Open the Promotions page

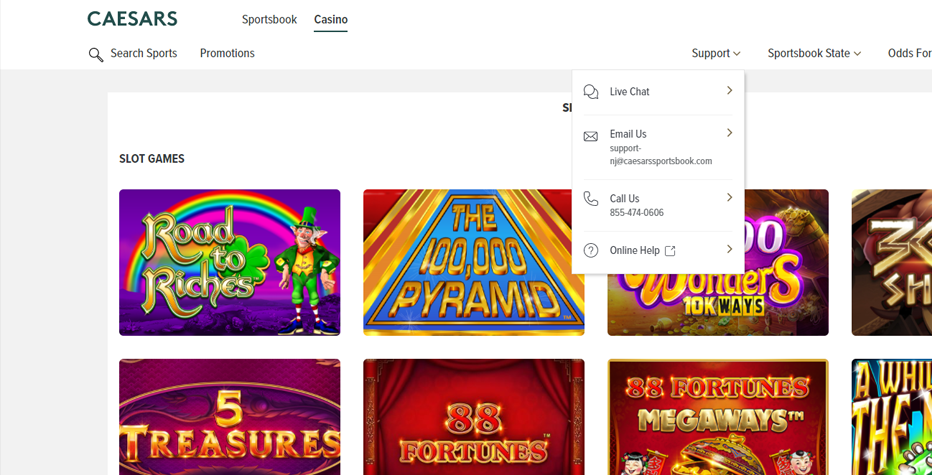click(x=227, y=53)
